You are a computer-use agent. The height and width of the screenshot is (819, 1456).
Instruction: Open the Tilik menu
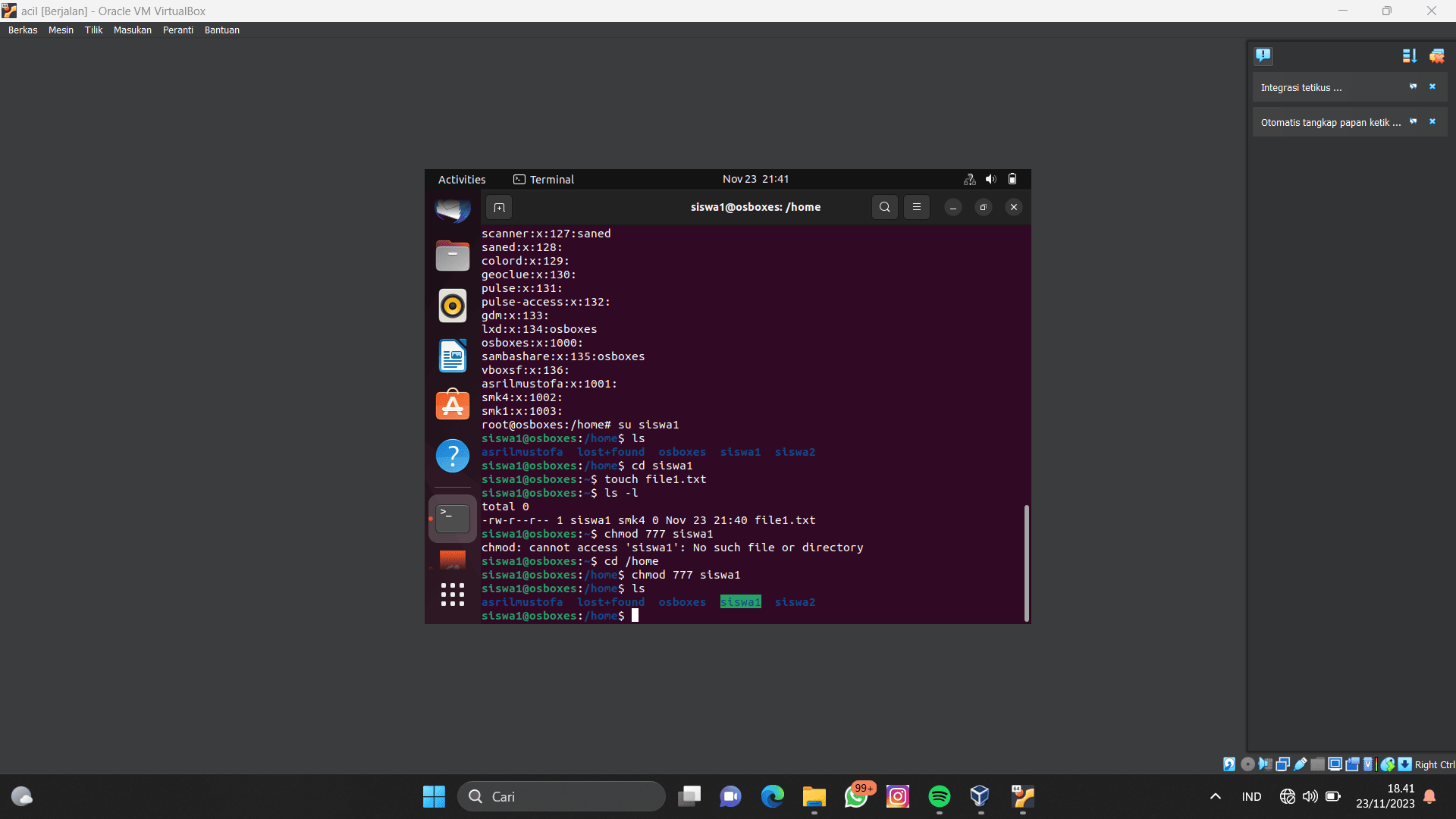click(93, 30)
